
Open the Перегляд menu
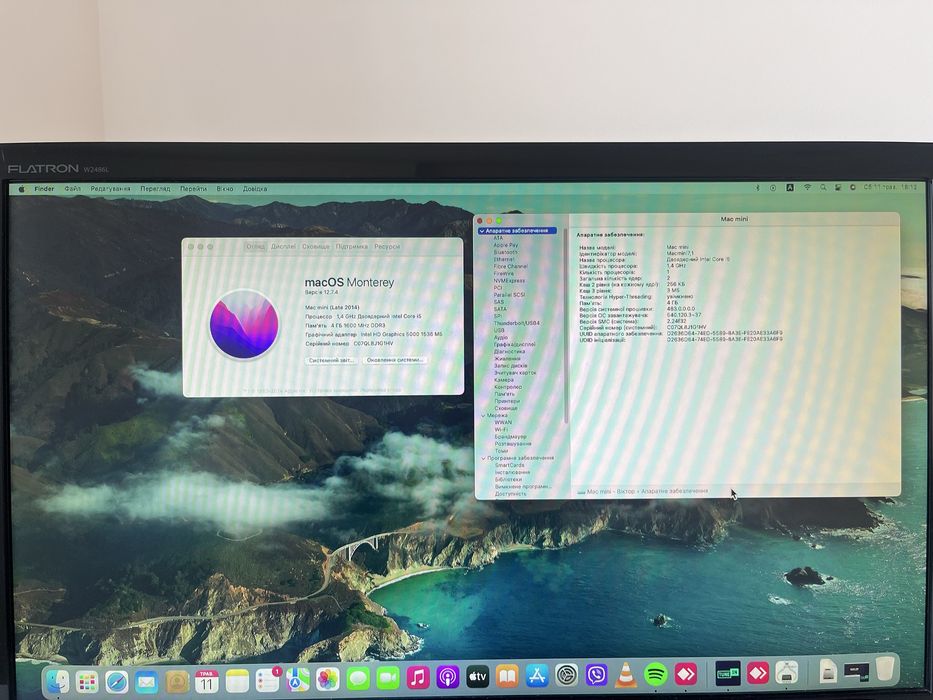pyautogui.click(x=155, y=189)
